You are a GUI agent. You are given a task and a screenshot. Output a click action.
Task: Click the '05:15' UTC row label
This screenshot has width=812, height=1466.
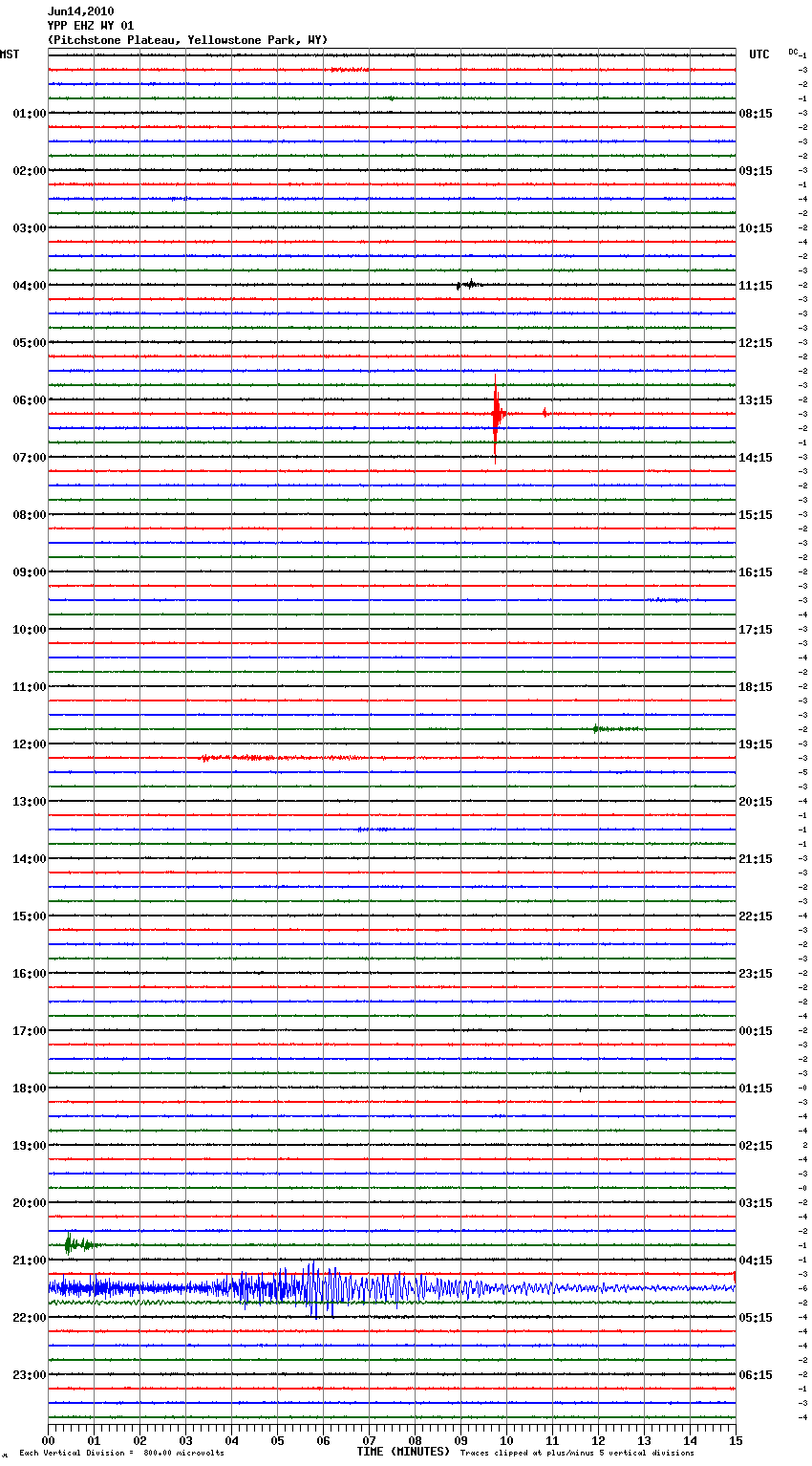[756, 1318]
